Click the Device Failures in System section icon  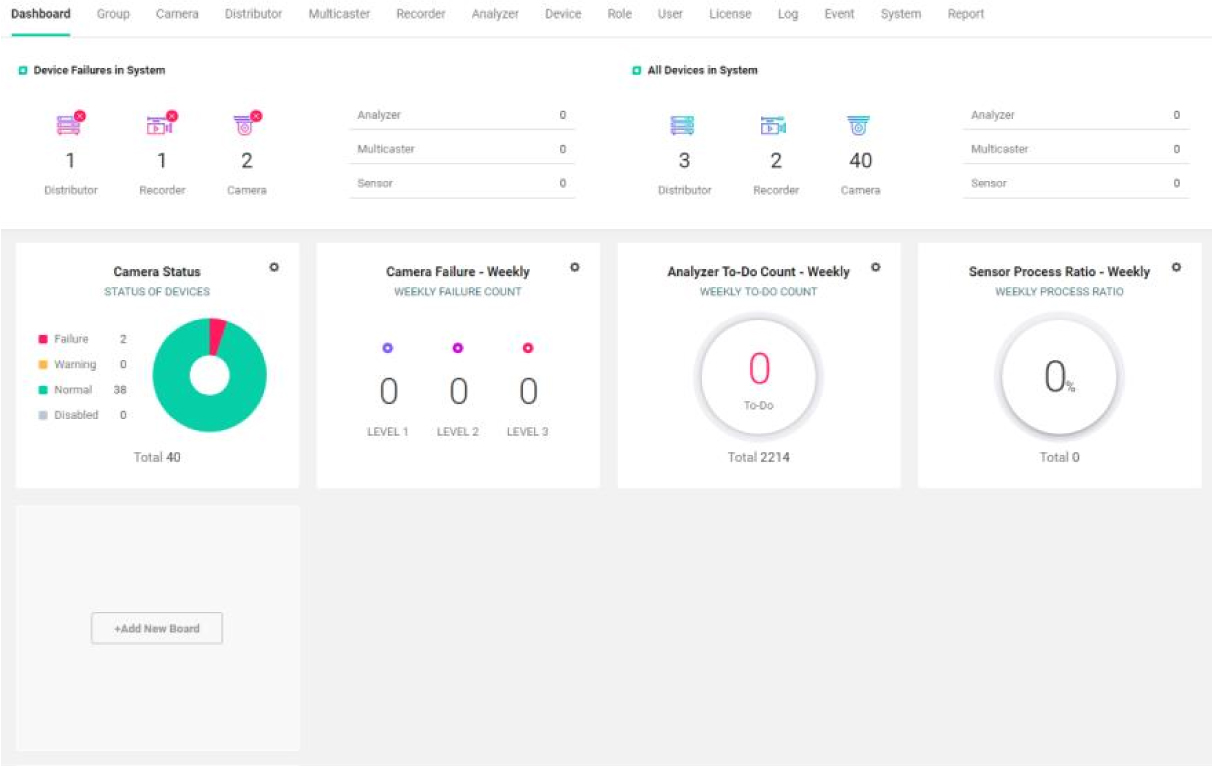click(x=23, y=71)
